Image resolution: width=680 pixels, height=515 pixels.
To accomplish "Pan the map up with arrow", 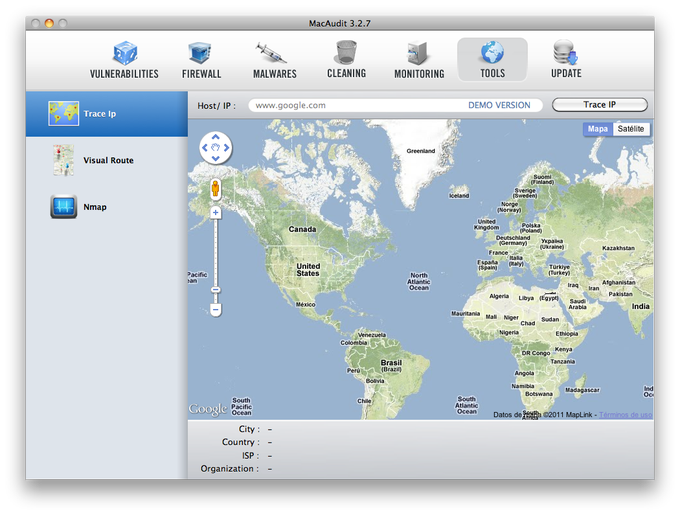I will click(216, 137).
